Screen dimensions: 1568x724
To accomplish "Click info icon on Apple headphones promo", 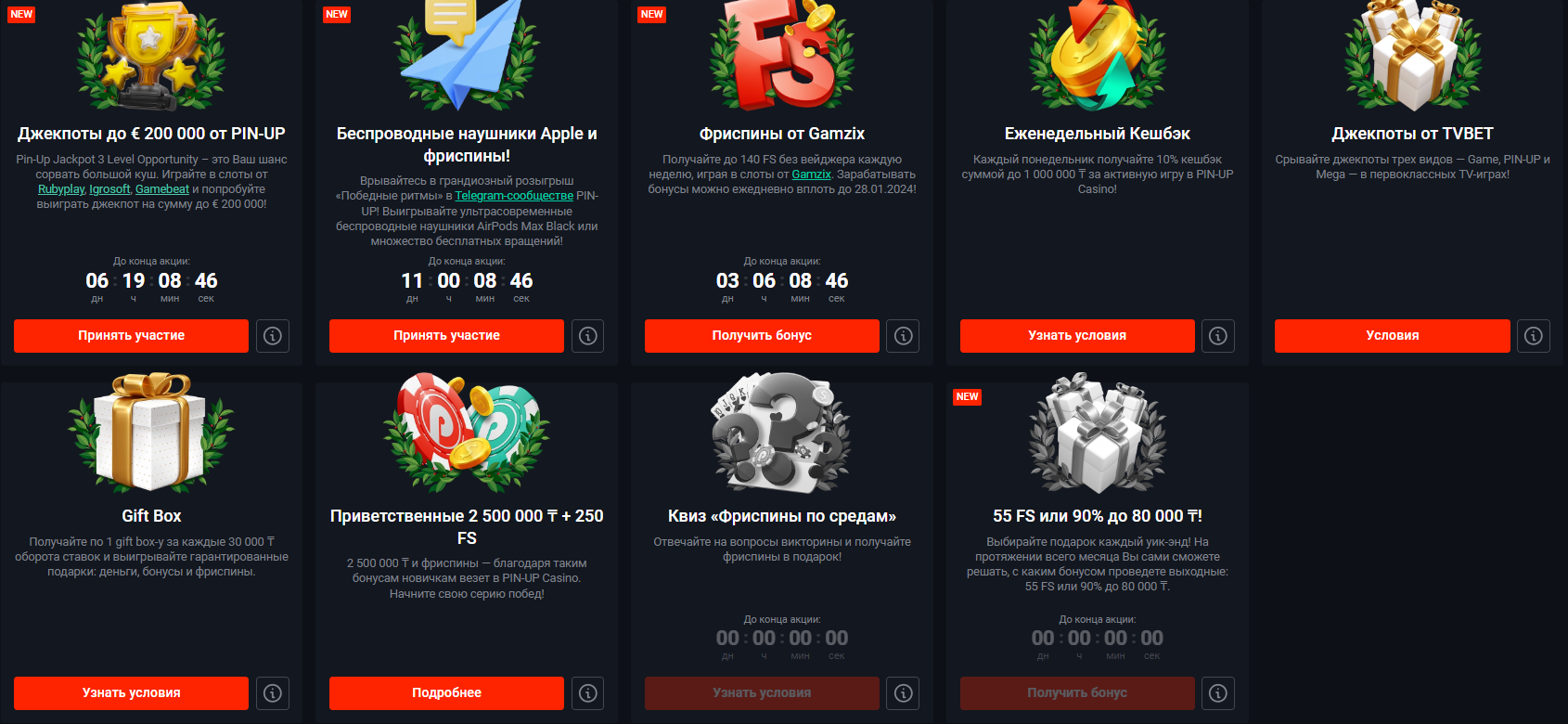I will click(x=588, y=336).
